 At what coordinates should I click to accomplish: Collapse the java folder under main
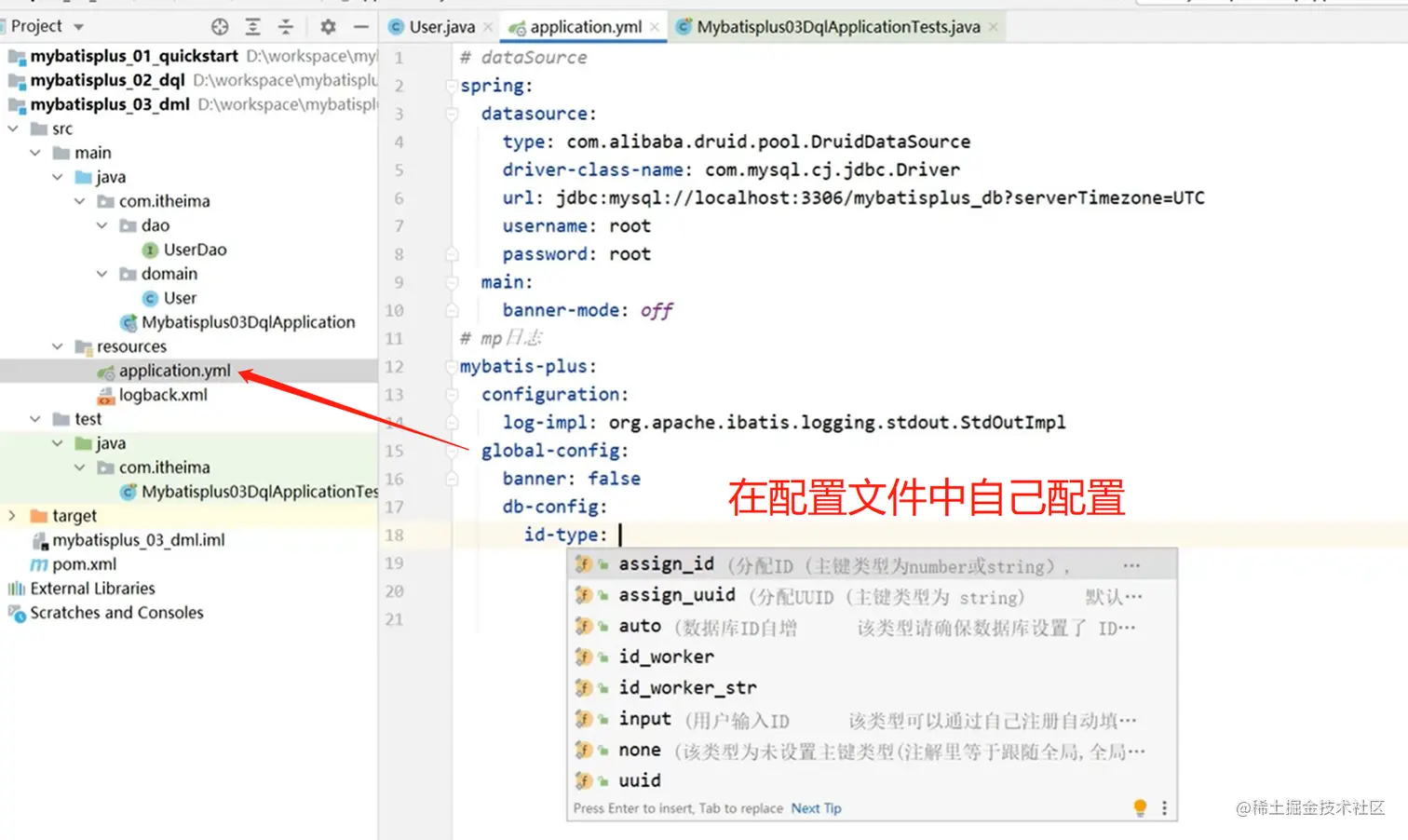58,177
